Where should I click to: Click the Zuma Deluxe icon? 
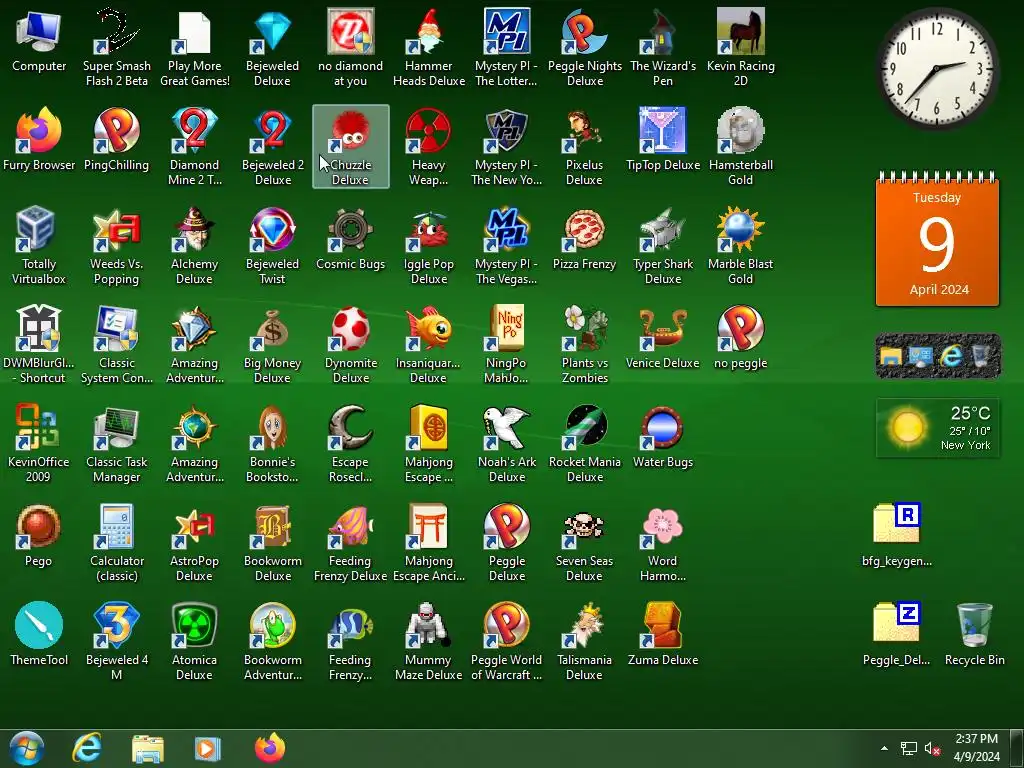[x=662, y=635]
